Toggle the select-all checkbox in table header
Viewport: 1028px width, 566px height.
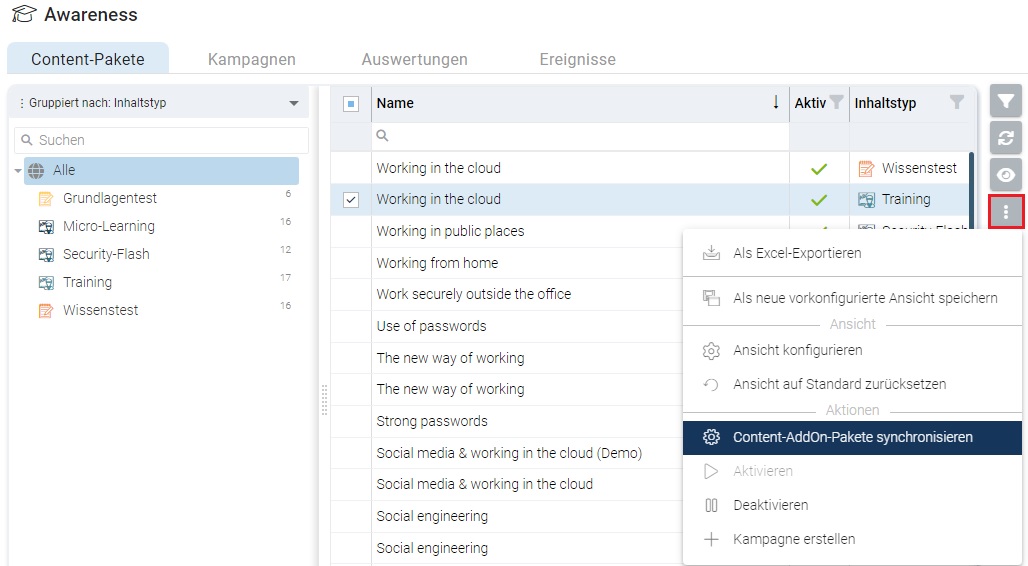coord(351,103)
